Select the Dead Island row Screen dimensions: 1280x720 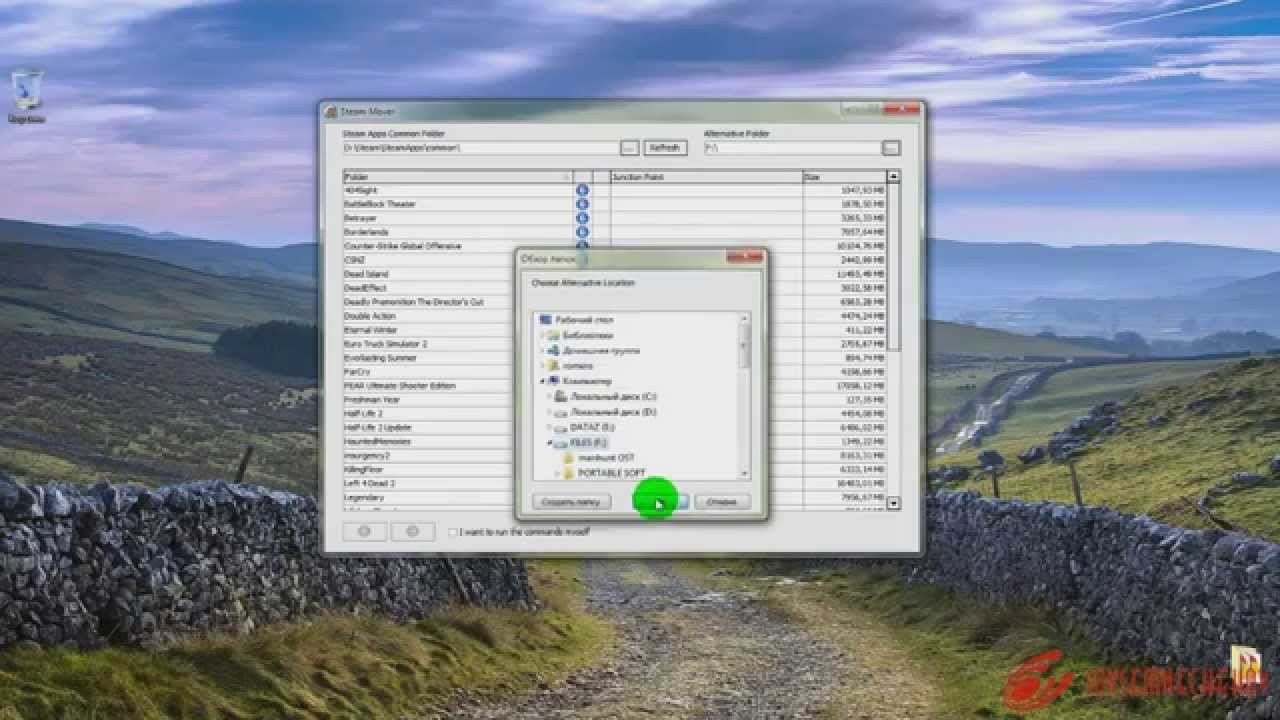pyautogui.click(x=430, y=274)
